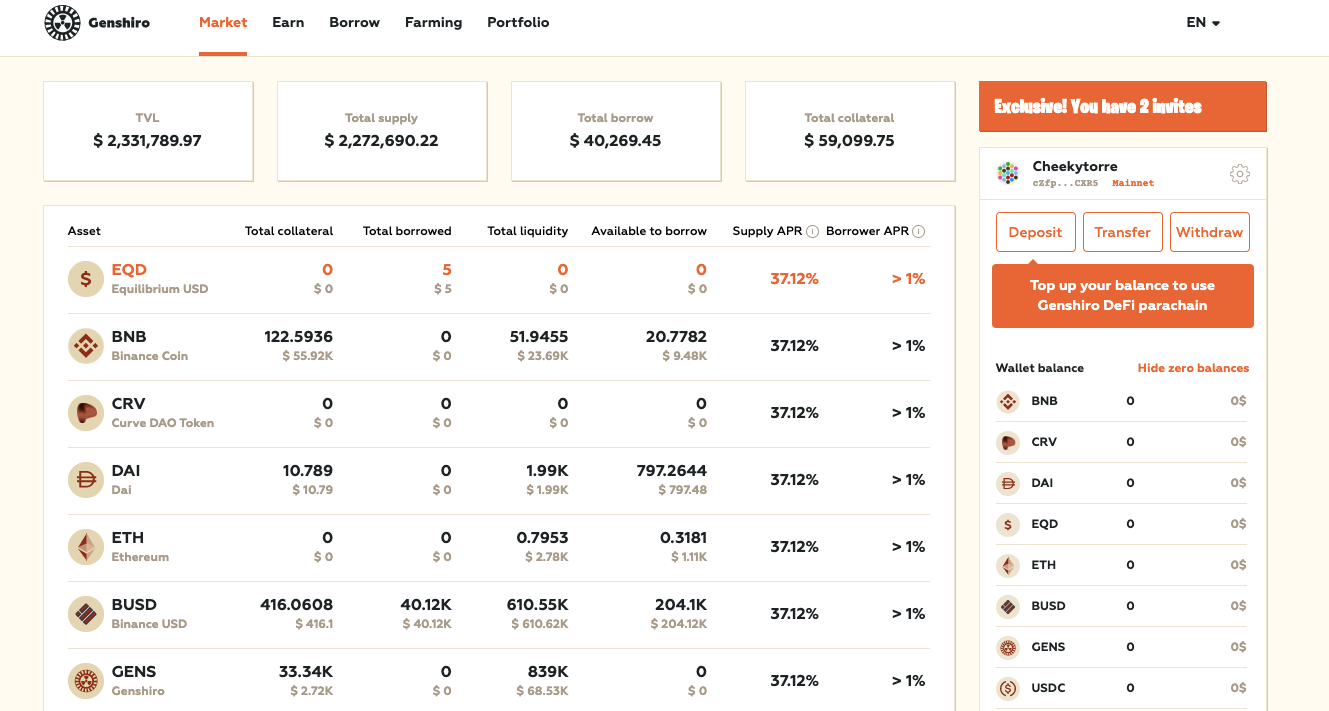Click ETH icon in wallet balance
Screen dimensions: 1329x711
point(1008,565)
